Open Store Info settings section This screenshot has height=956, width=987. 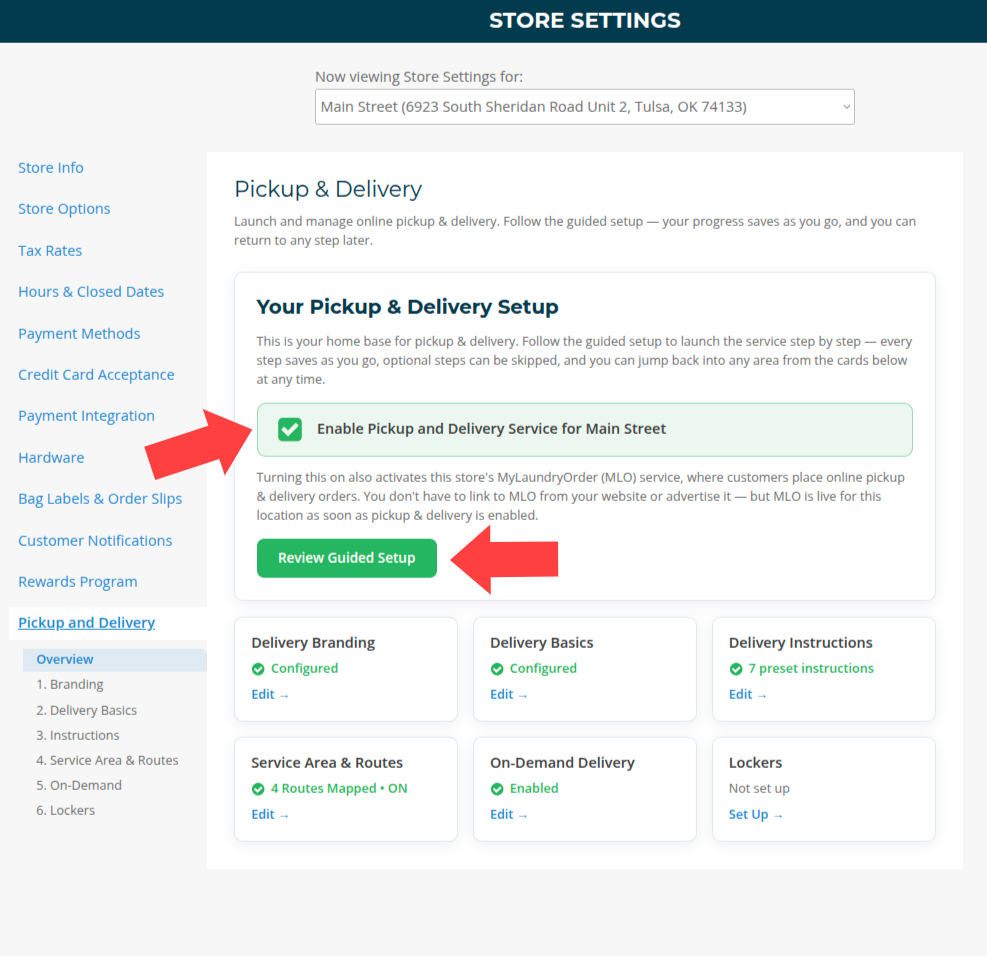tap(50, 168)
